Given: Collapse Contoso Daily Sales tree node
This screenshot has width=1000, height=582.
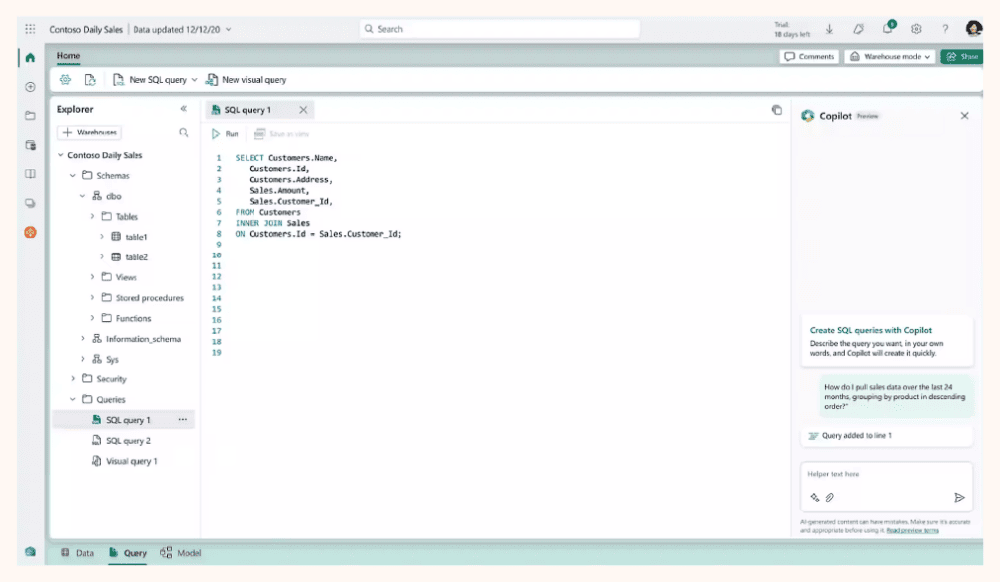Looking at the screenshot, I should 61,155.
